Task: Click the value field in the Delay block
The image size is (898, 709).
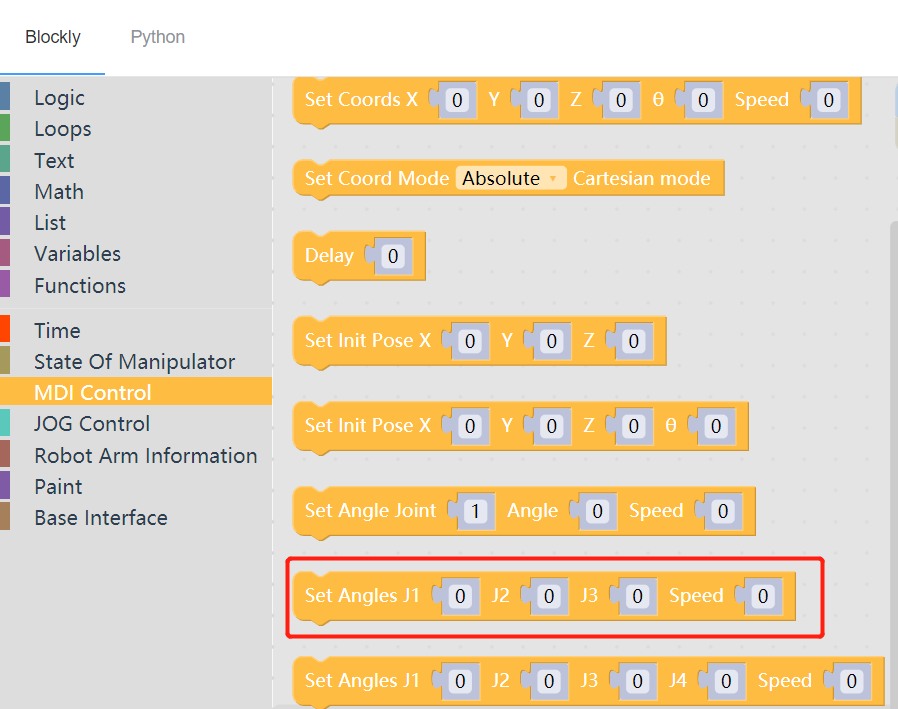Action: pyautogui.click(x=392, y=255)
